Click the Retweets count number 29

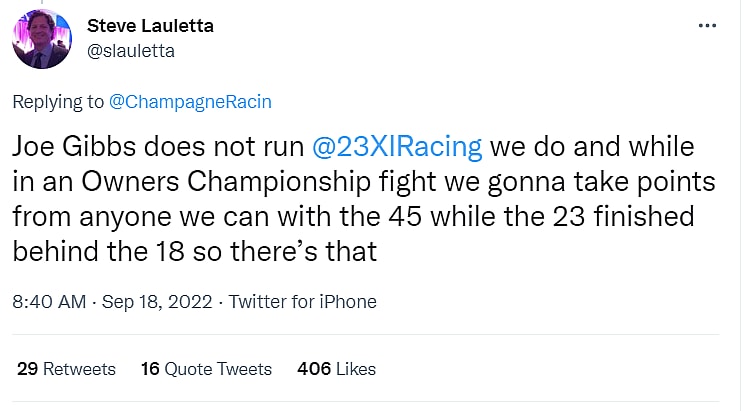(x=28, y=369)
